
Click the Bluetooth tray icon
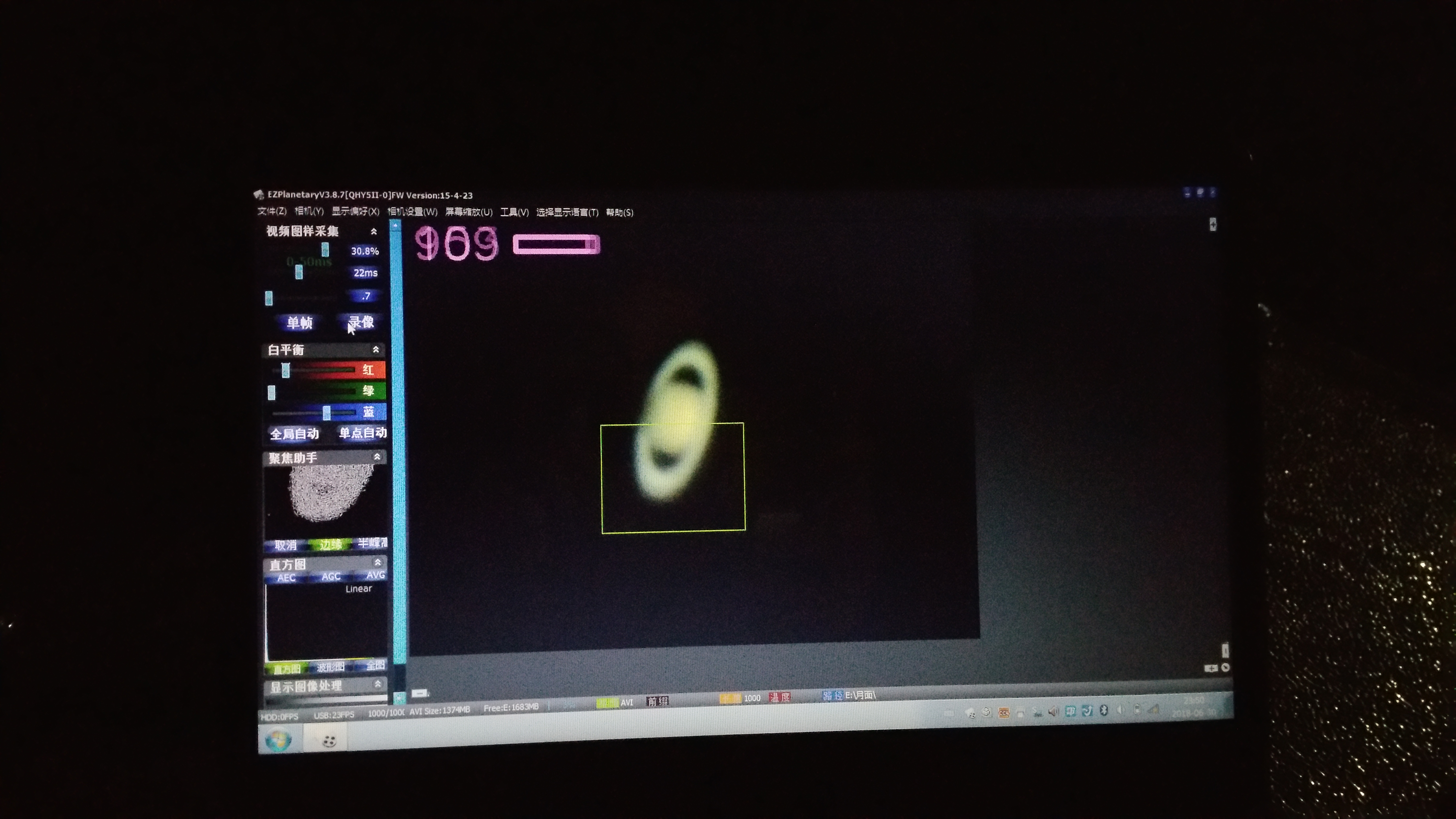click(x=1103, y=710)
